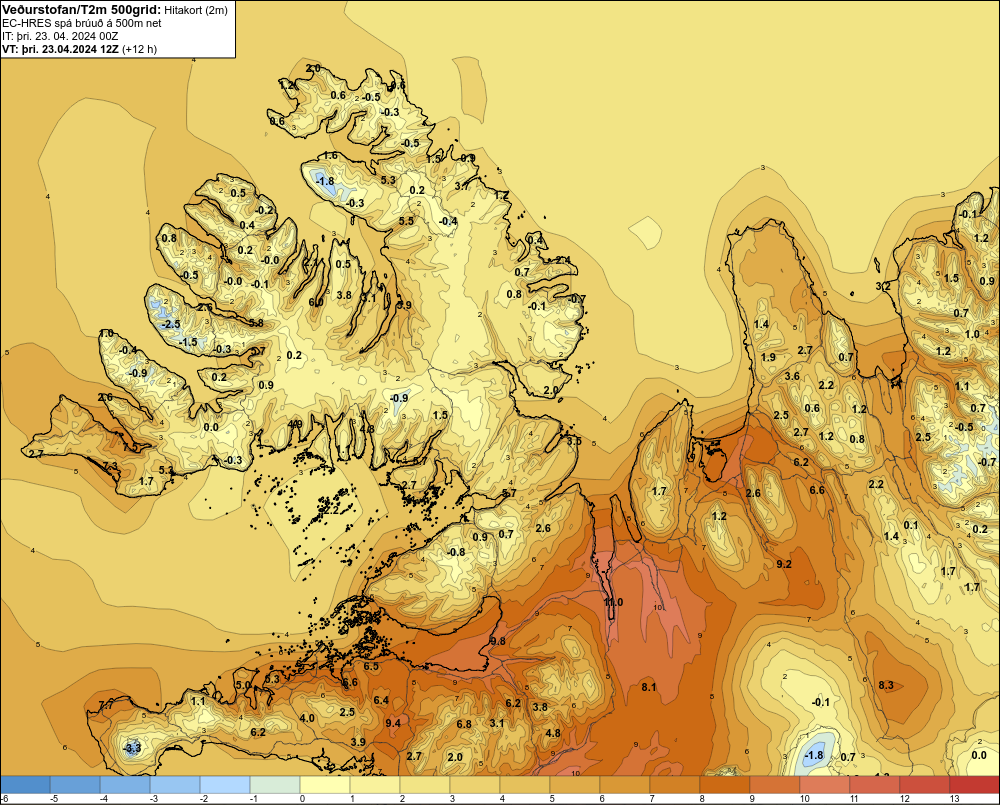Click the 11.0 temperature value on the map
This screenshot has width=1000, height=805.
[x=614, y=602]
